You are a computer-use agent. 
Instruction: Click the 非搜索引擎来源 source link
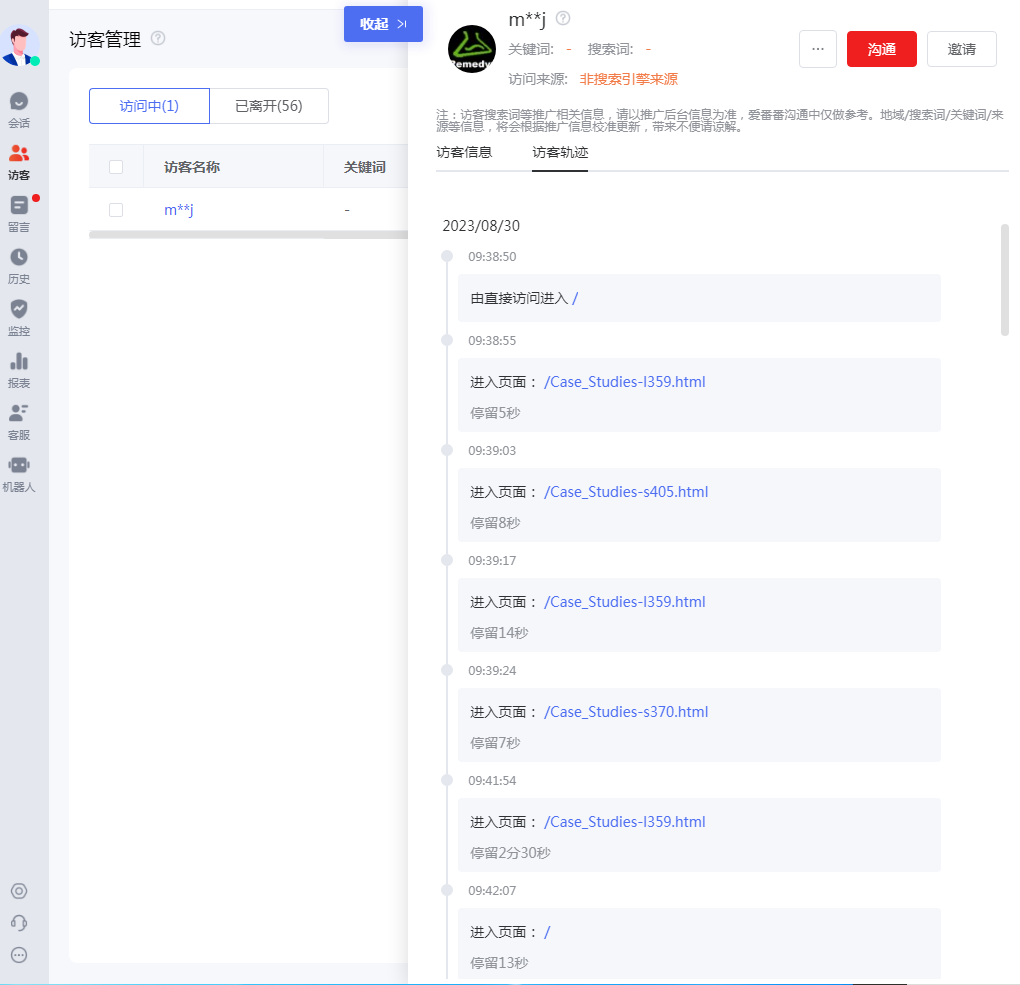point(628,79)
